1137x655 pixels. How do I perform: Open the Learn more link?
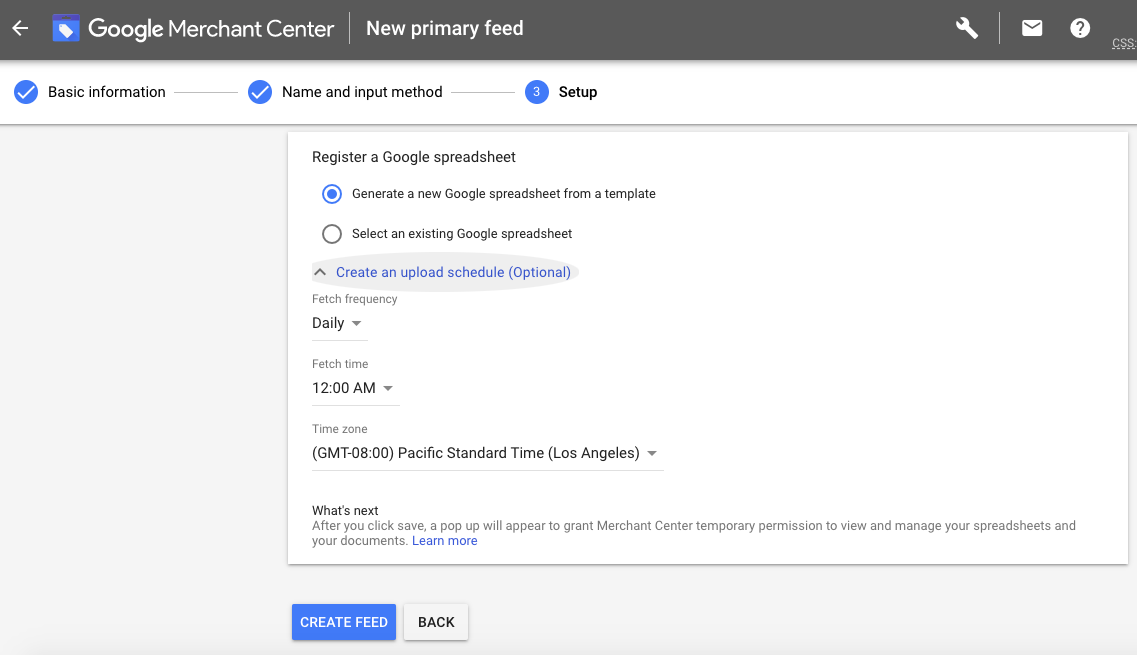pos(444,541)
